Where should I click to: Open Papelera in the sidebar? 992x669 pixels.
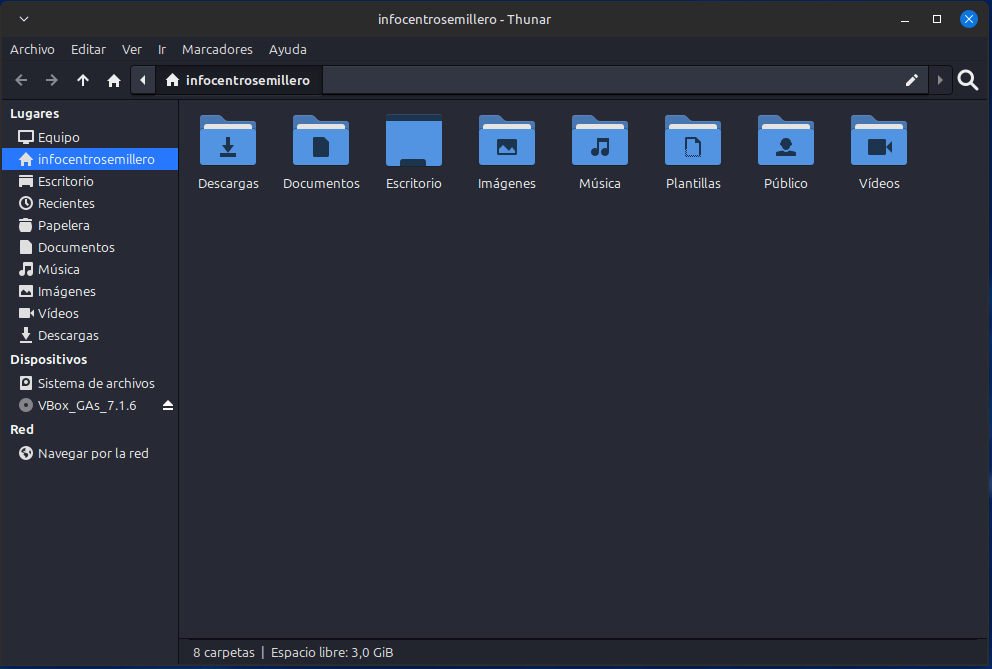[x=90, y=225]
